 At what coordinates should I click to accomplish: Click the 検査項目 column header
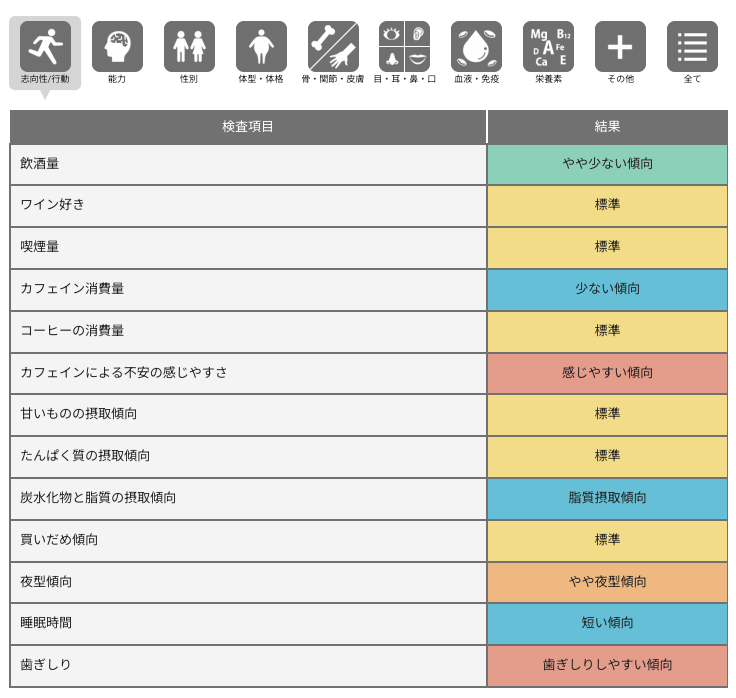point(248,127)
